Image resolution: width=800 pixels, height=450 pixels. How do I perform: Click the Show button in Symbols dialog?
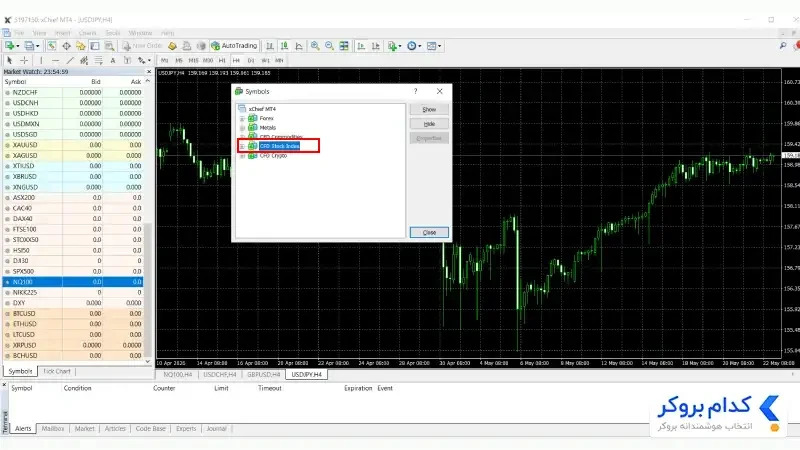pyautogui.click(x=429, y=110)
